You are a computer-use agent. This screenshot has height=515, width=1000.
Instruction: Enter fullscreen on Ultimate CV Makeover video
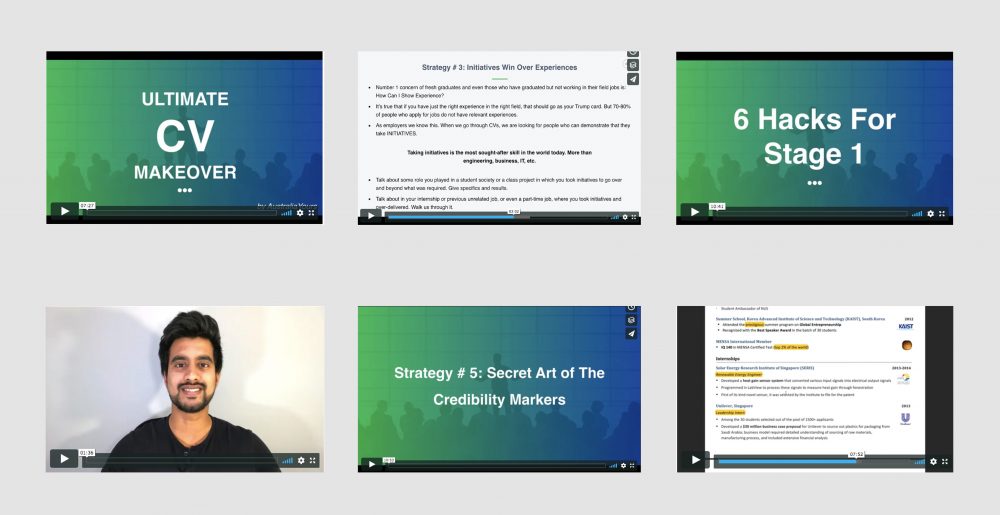pyautogui.click(x=312, y=213)
